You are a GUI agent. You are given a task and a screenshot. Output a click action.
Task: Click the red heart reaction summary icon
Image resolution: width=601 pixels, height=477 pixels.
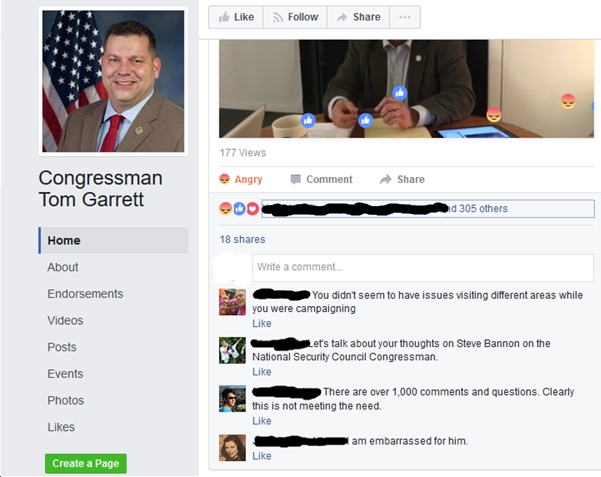click(x=252, y=209)
